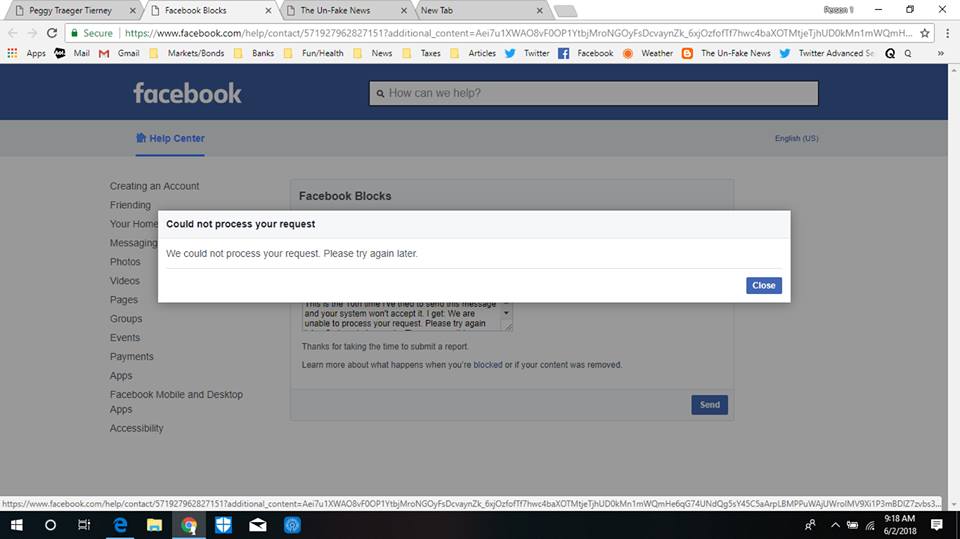The image size is (960, 539).
Task: Open File Explorer from the taskbar
Action: pyautogui.click(x=154, y=525)
